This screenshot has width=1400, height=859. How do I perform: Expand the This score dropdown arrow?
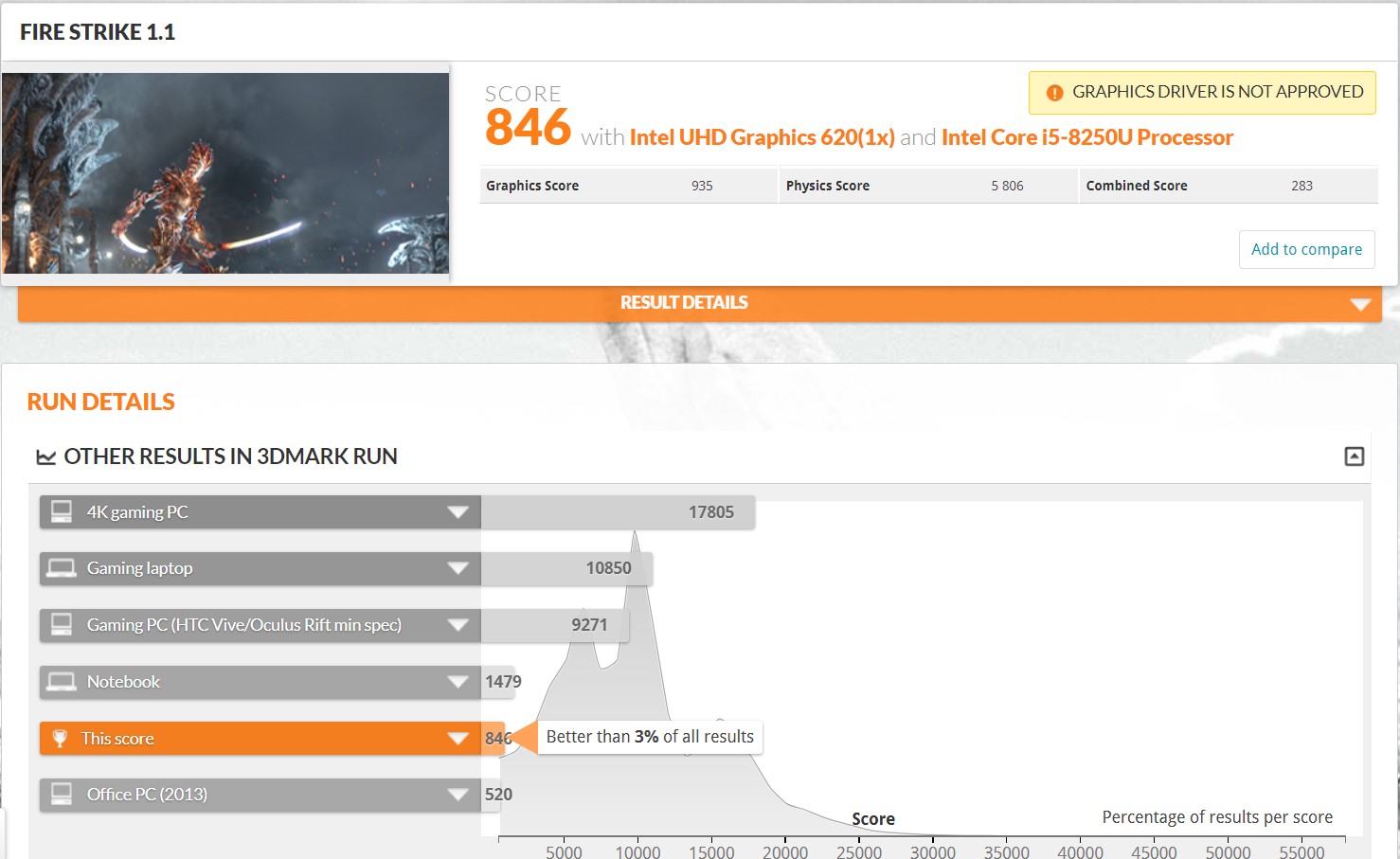[x=458, y=739]
